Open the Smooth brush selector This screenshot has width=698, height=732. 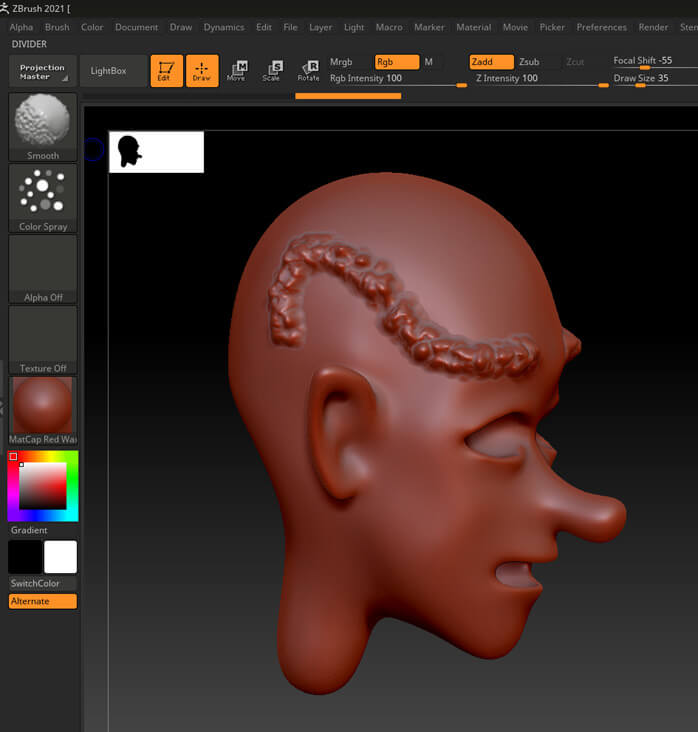[x=42, y=127]
